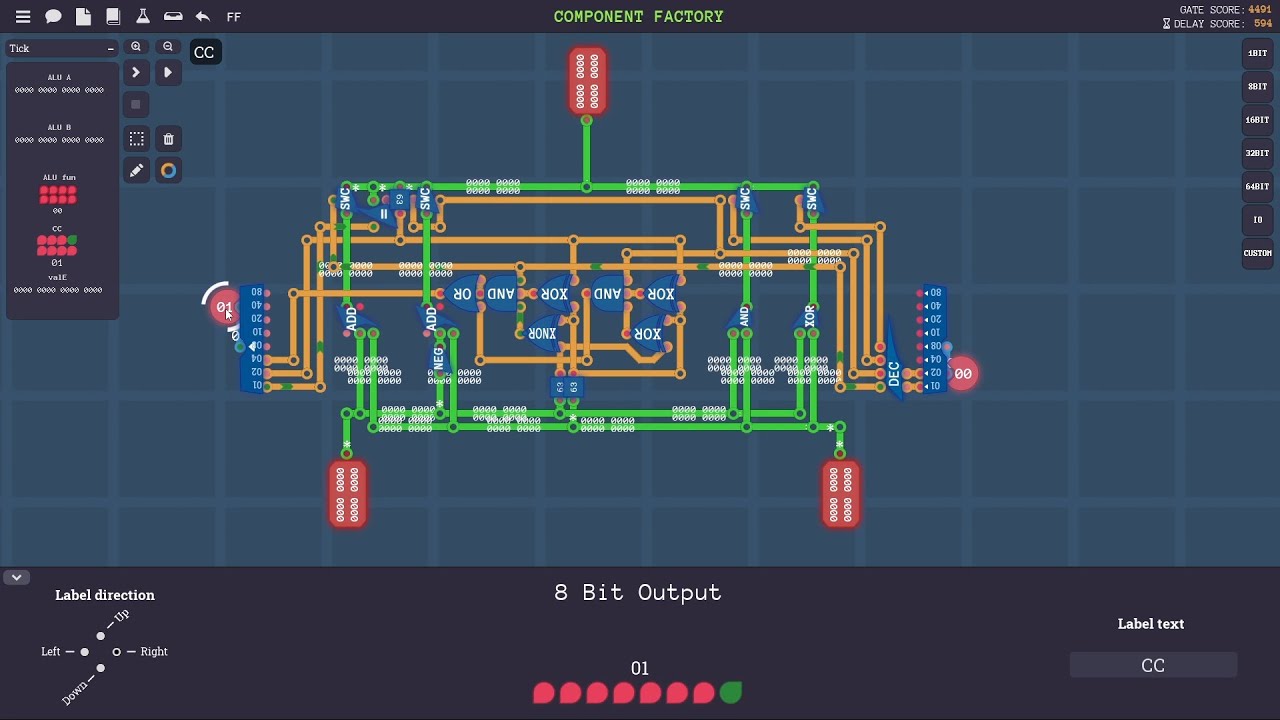
Task: Click the red 00 output node
Action: (x=962, y=374)
